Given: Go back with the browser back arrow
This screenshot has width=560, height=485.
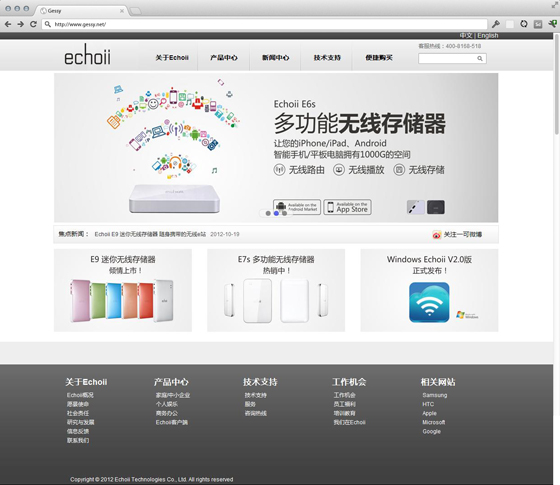Looking at the screenshot, I should [8, 24].
